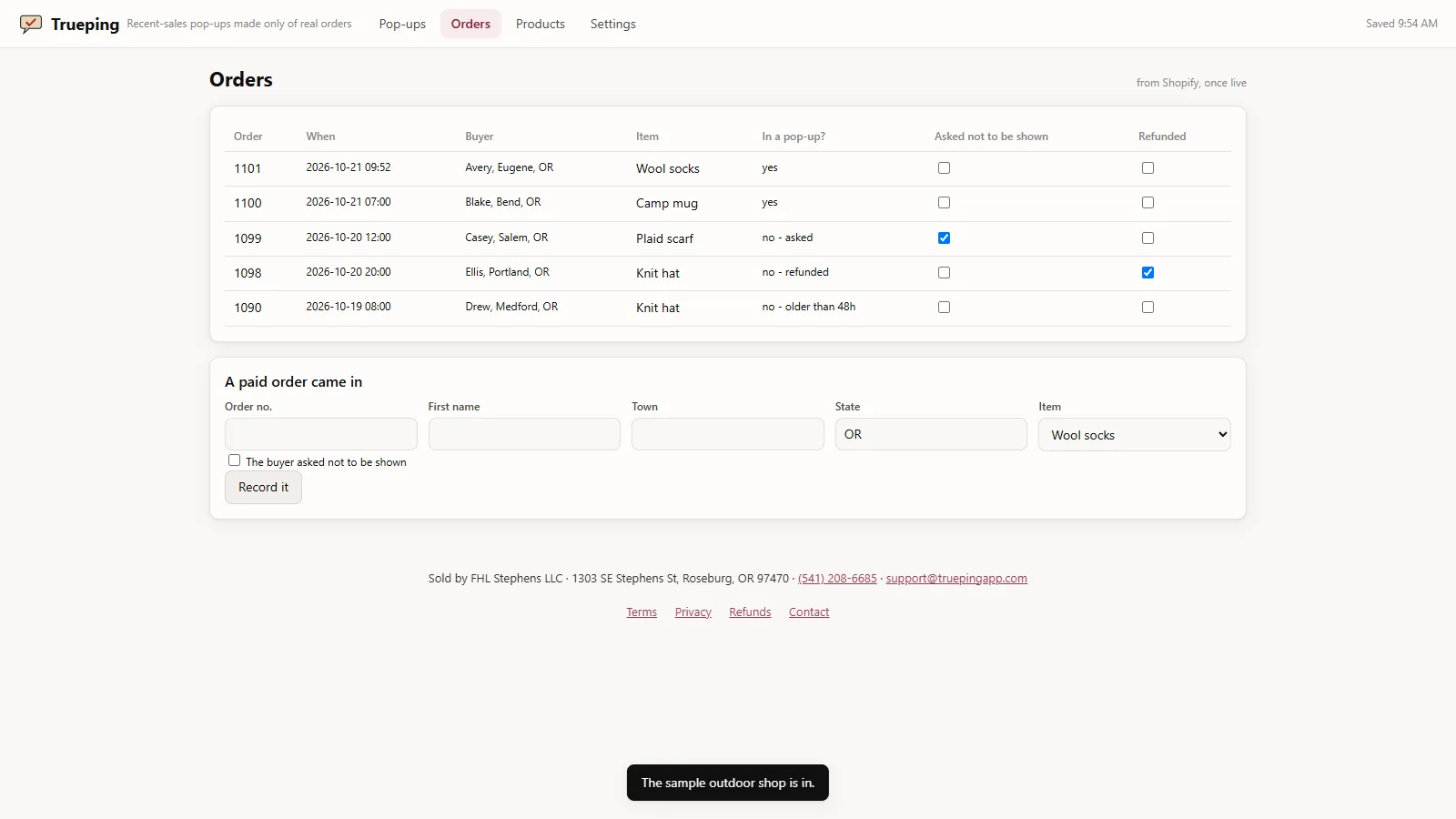Go to the Settings tab
This screenshot has width=1456, height=819.
[x=613, y=24]
